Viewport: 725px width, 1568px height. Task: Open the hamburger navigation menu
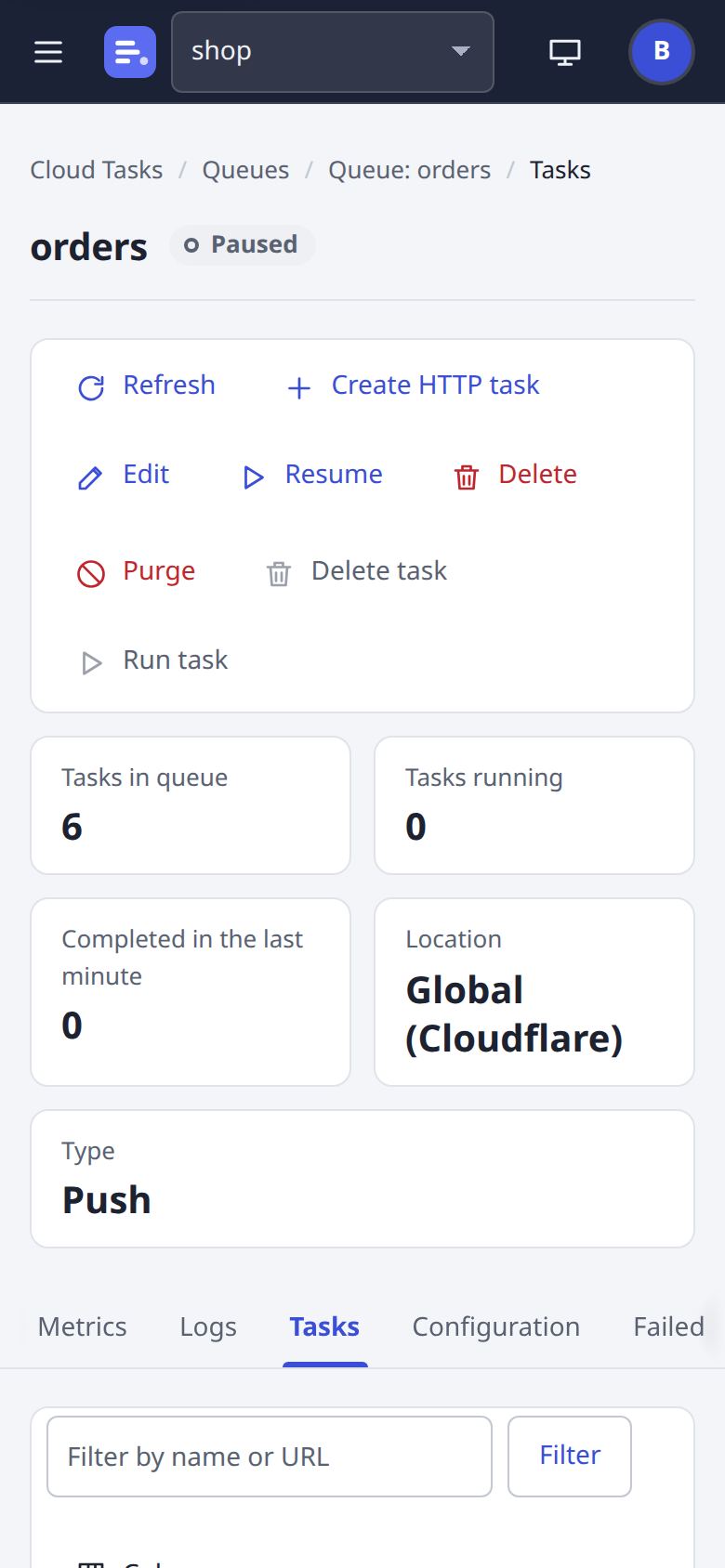point(48,52)
